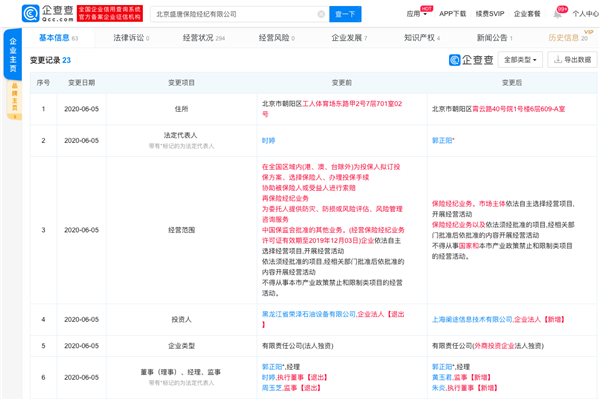
Task: Open 上海阑途信息技术有限公司 investor link
Action: click(x=472, y=319)
